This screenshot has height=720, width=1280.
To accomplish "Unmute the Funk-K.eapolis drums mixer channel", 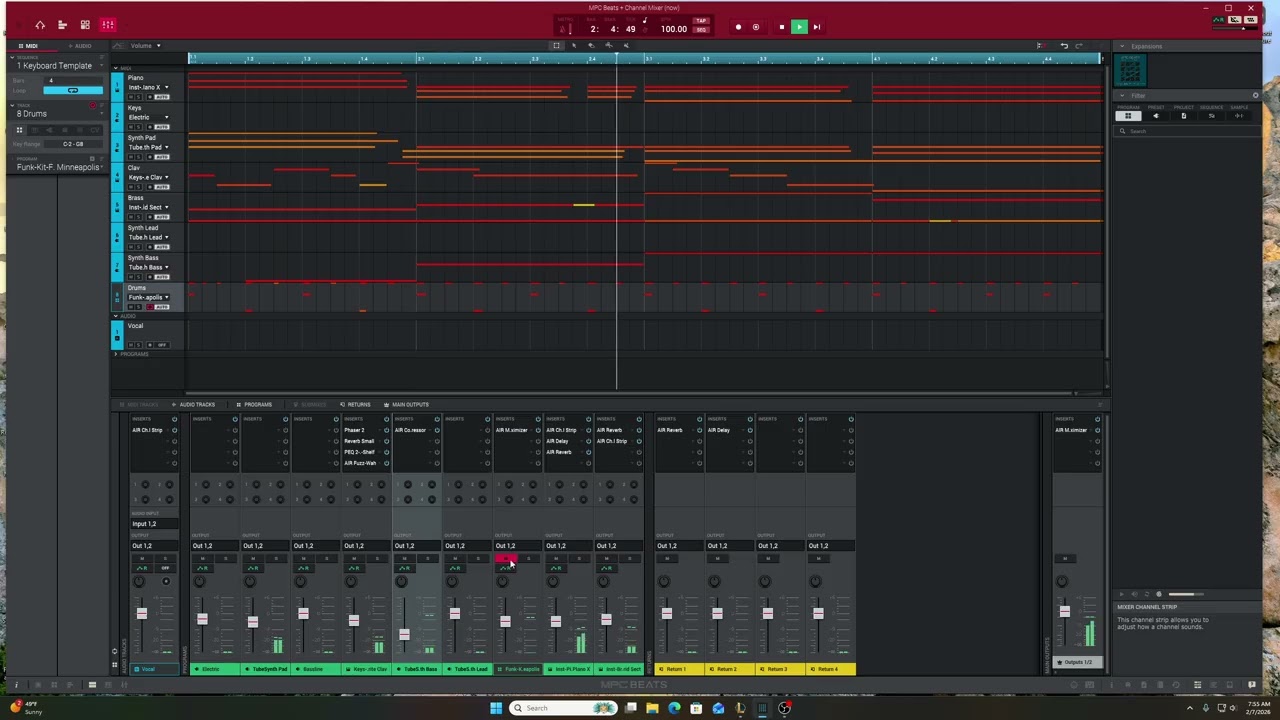I will click(505, 558).
